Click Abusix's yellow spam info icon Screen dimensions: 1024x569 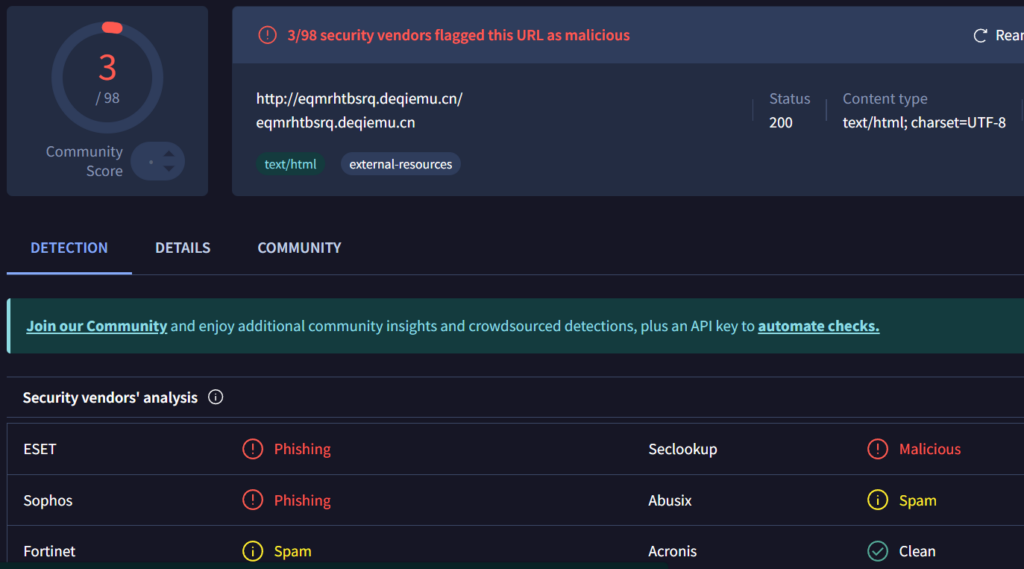point(877,500)
